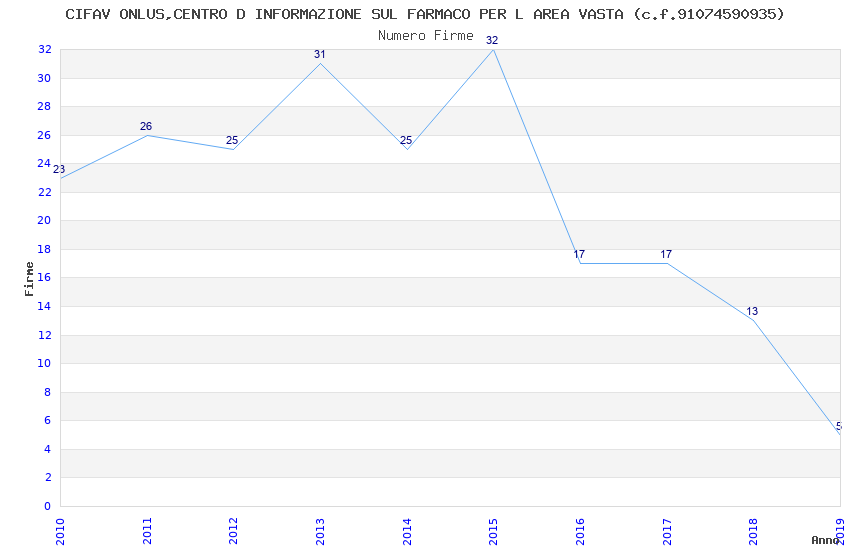
Task: Click the y-axis tick value 26
Action: [44, 135]
